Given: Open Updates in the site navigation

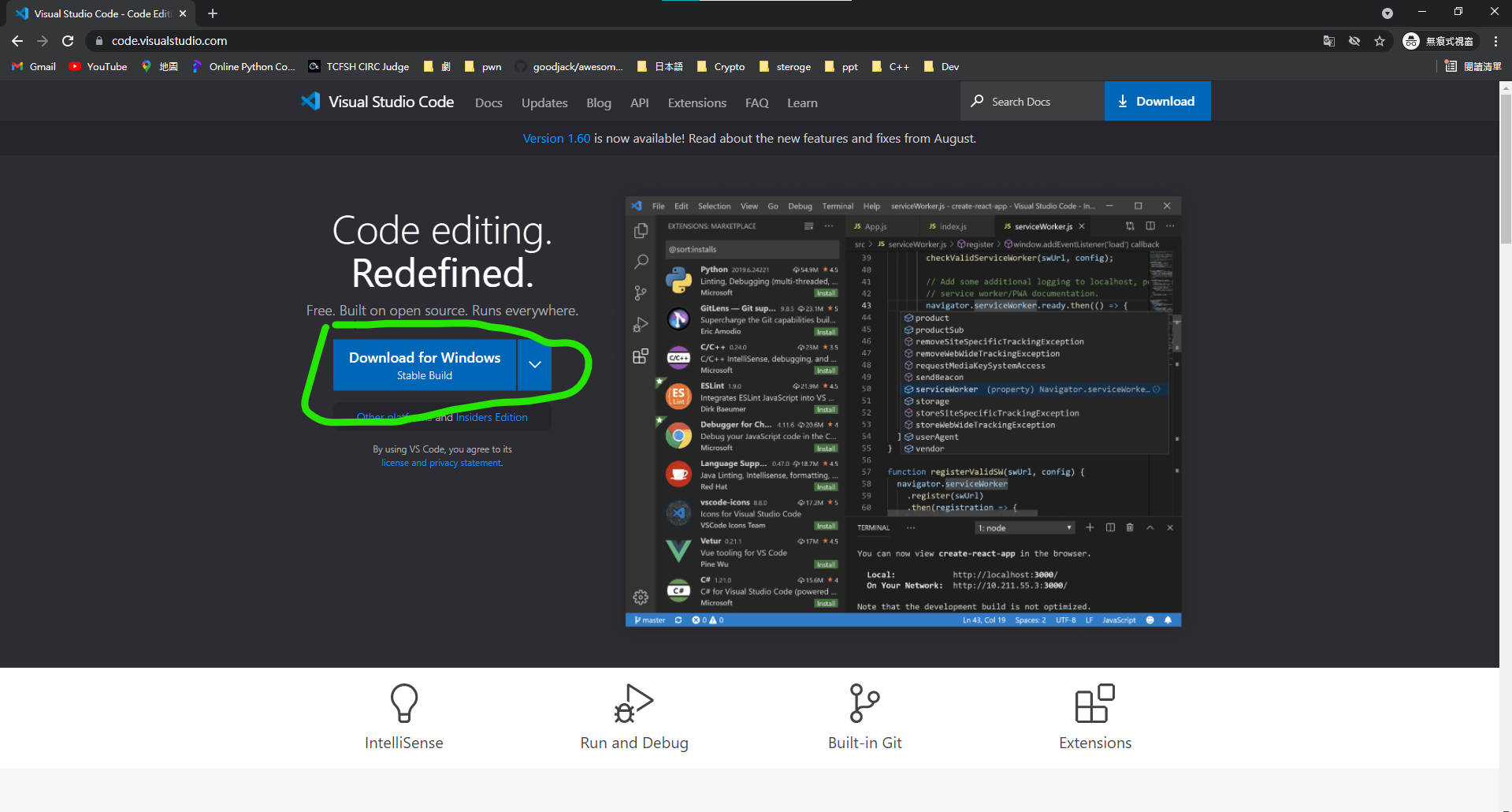Looking at the screenshot, I should click(x=544, y=102).
